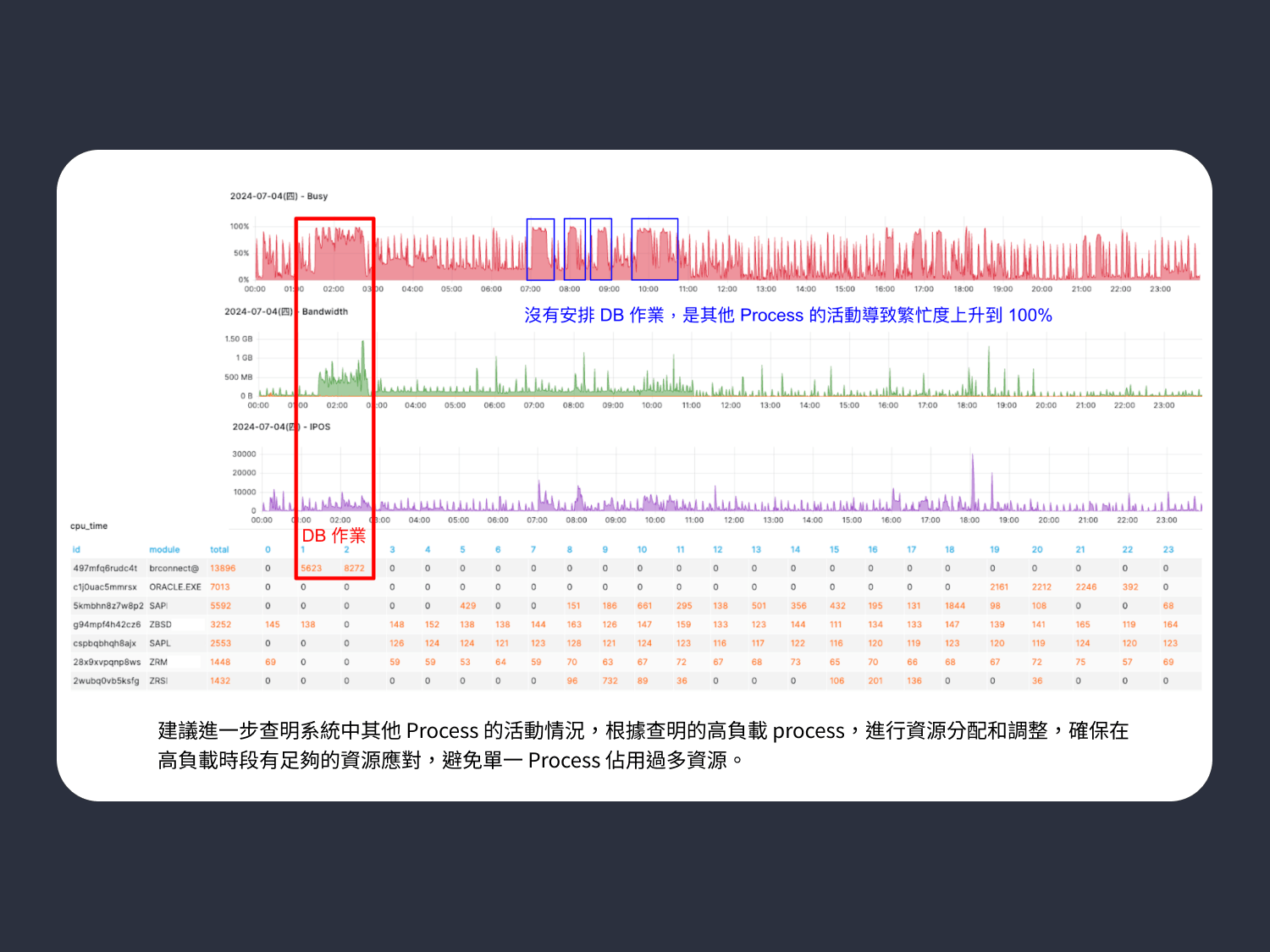The image size is (1270, 952).
Task: Sort table by the "module" column header
Action: point(164,550)
